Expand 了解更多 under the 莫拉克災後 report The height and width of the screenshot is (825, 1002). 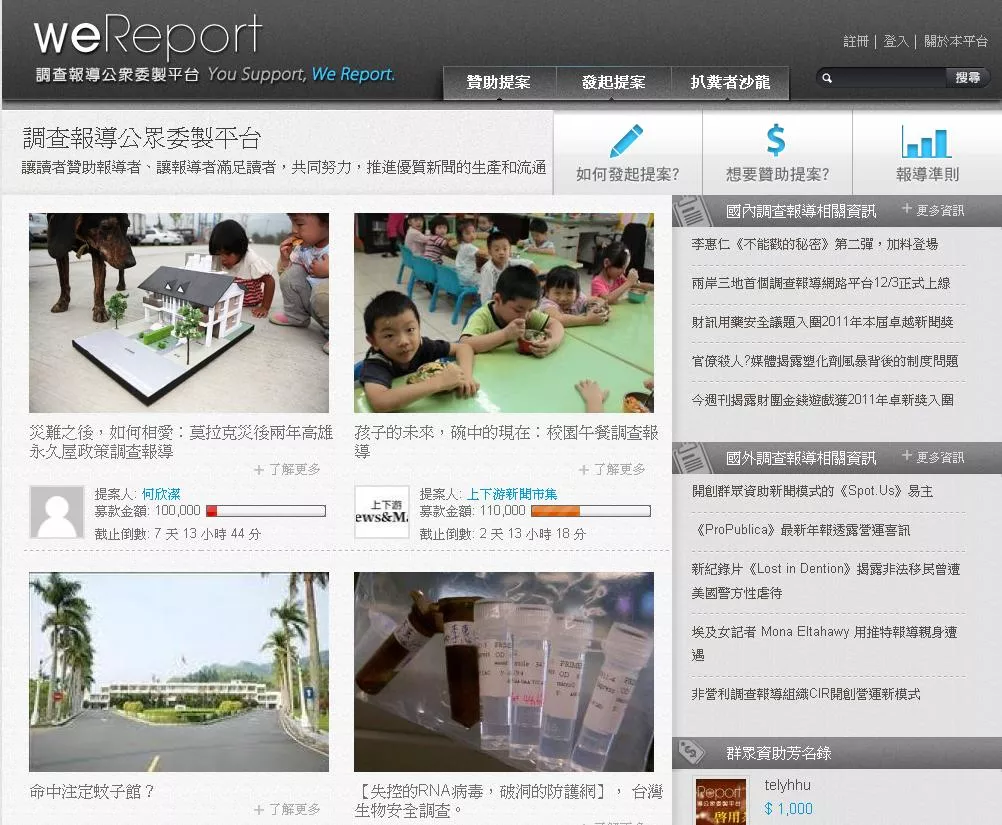[287, 469]
